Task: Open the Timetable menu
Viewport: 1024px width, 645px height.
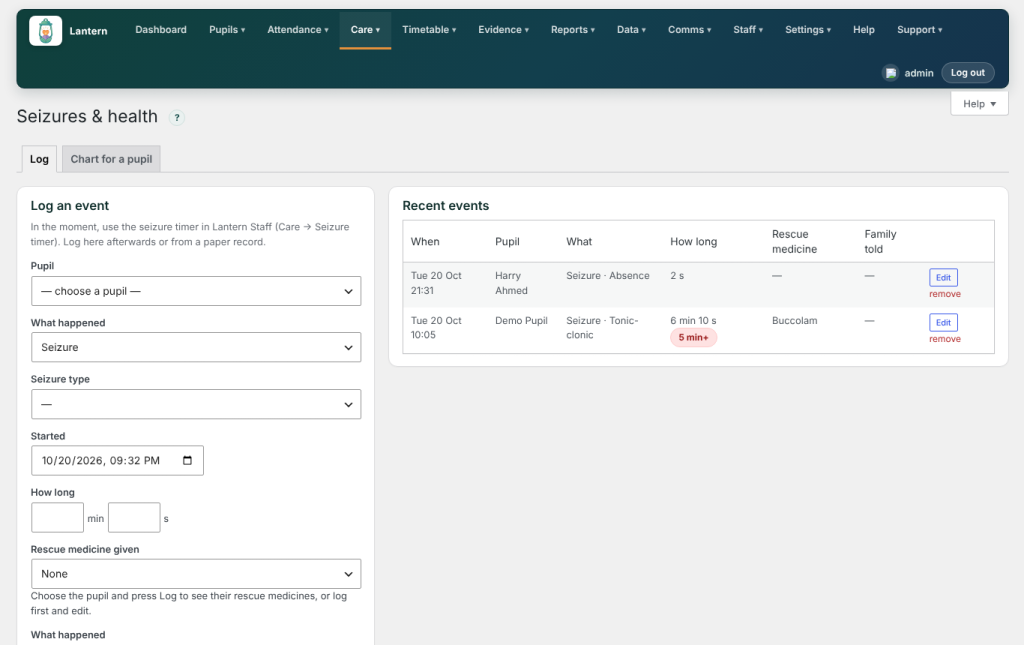Action: 429,29
